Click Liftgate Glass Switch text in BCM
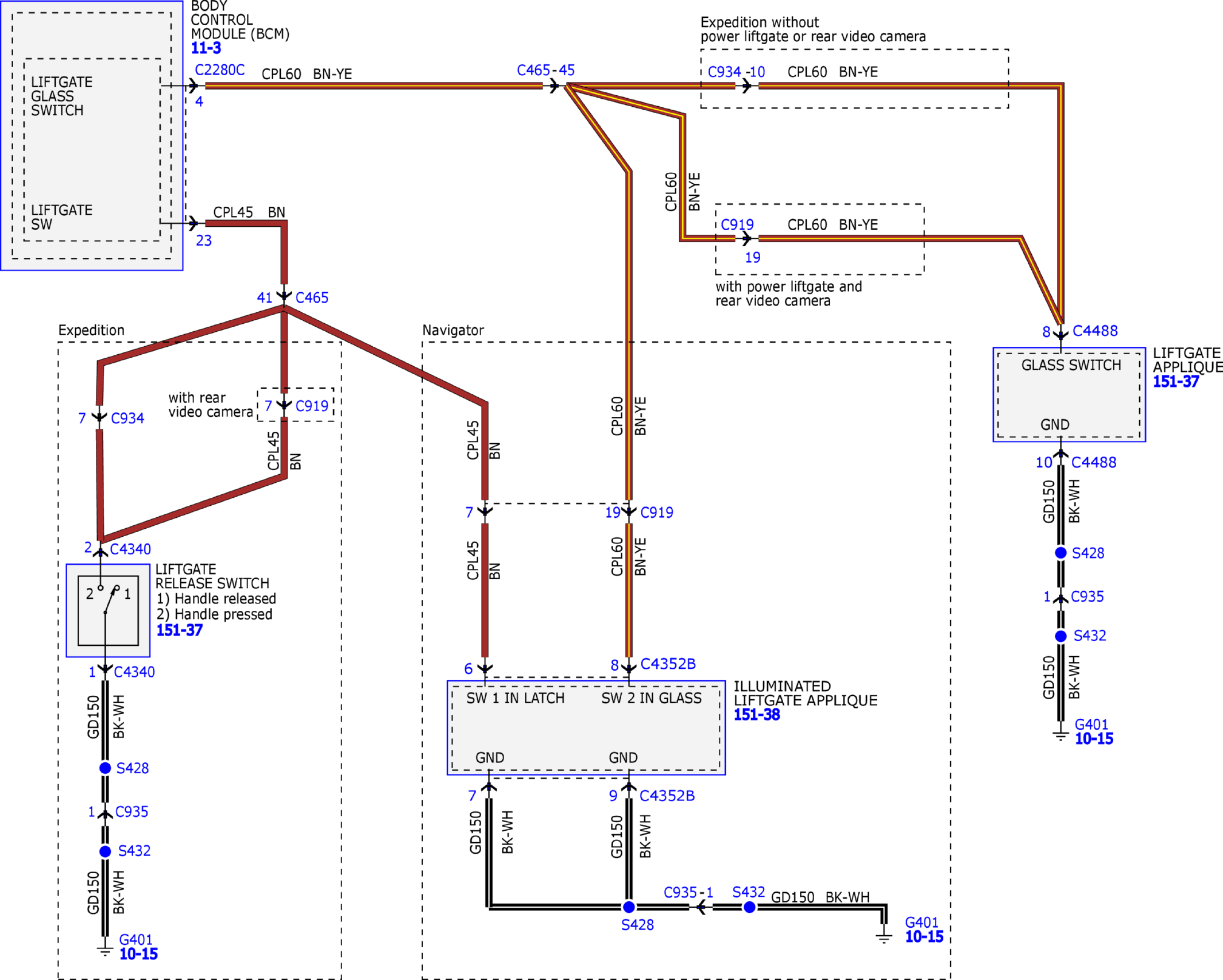This screenshot has height=980, width=1223. click(x=61, y=96)
